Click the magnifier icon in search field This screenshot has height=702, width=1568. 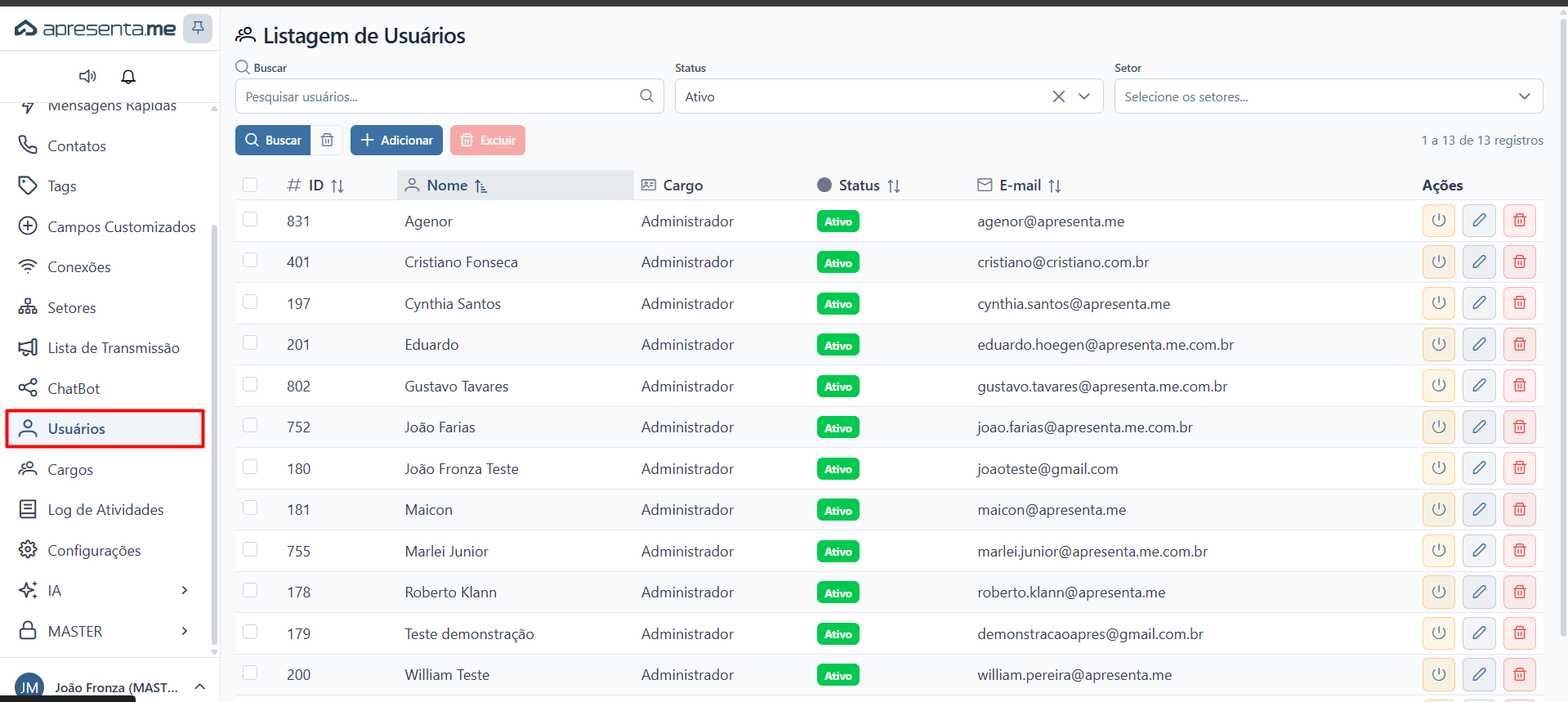pos(646,96)
